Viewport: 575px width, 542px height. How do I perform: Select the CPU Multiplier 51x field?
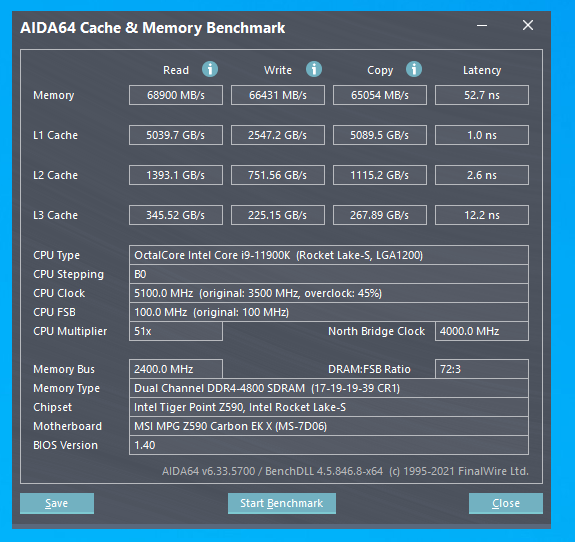(176, 332)
